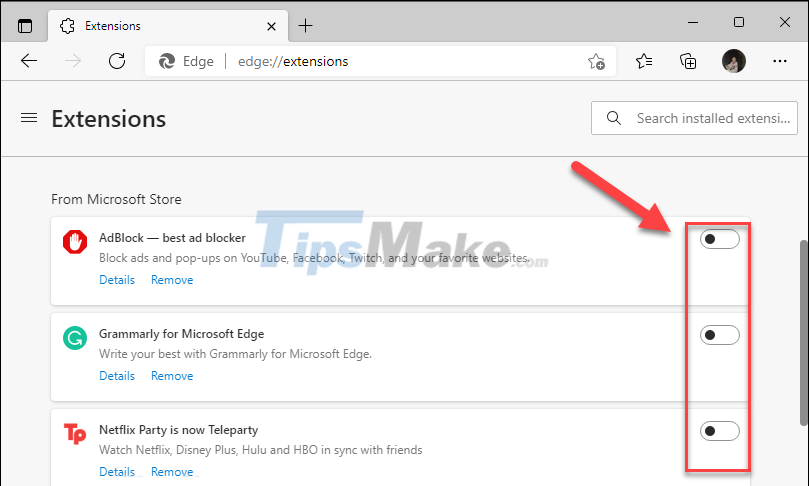Click the 'AdBlock — best ad blocker' title
Screen dimensions: 809x486
[x=172, y=238]
